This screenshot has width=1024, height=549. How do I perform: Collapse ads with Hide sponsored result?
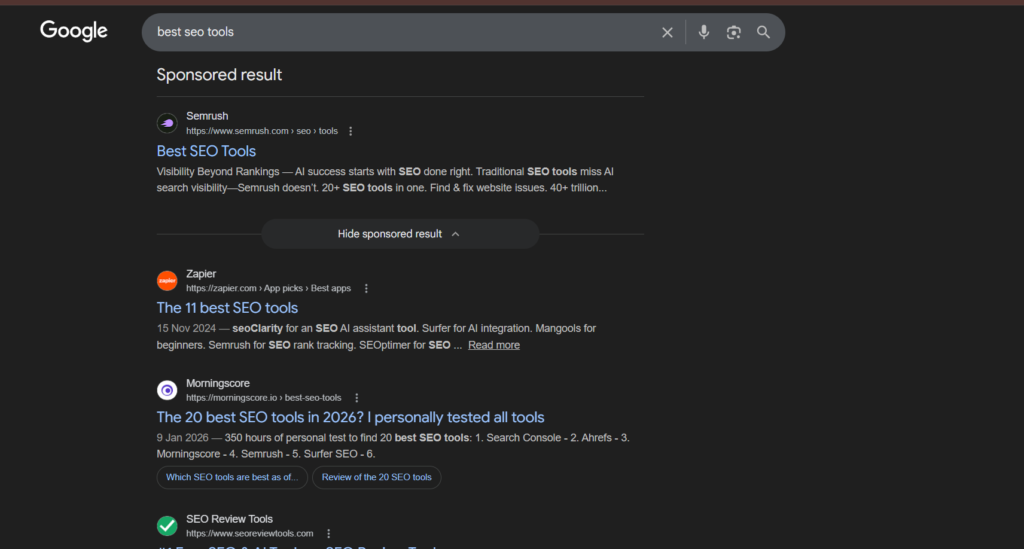tap(399, 234)
